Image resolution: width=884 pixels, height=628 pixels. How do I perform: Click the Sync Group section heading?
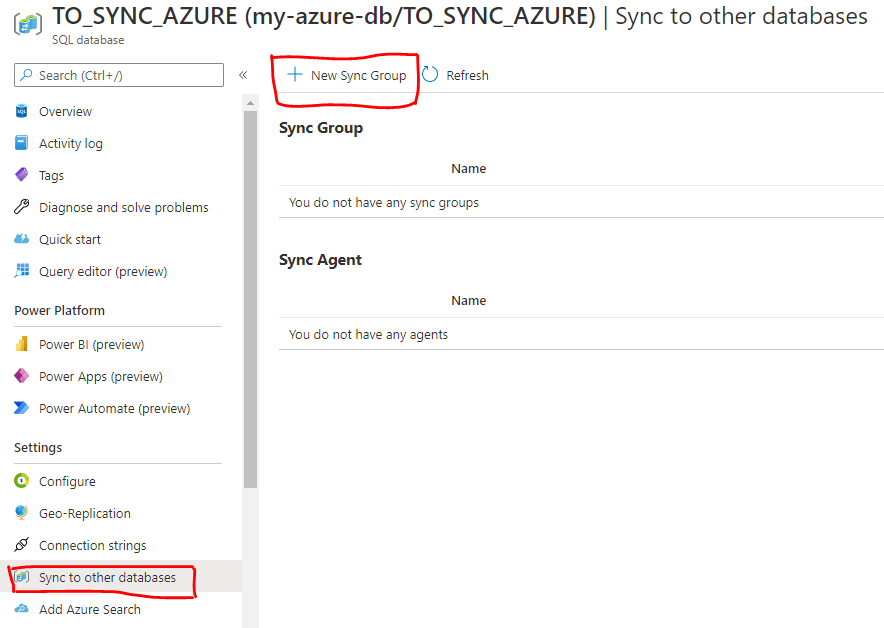point(321,128)
